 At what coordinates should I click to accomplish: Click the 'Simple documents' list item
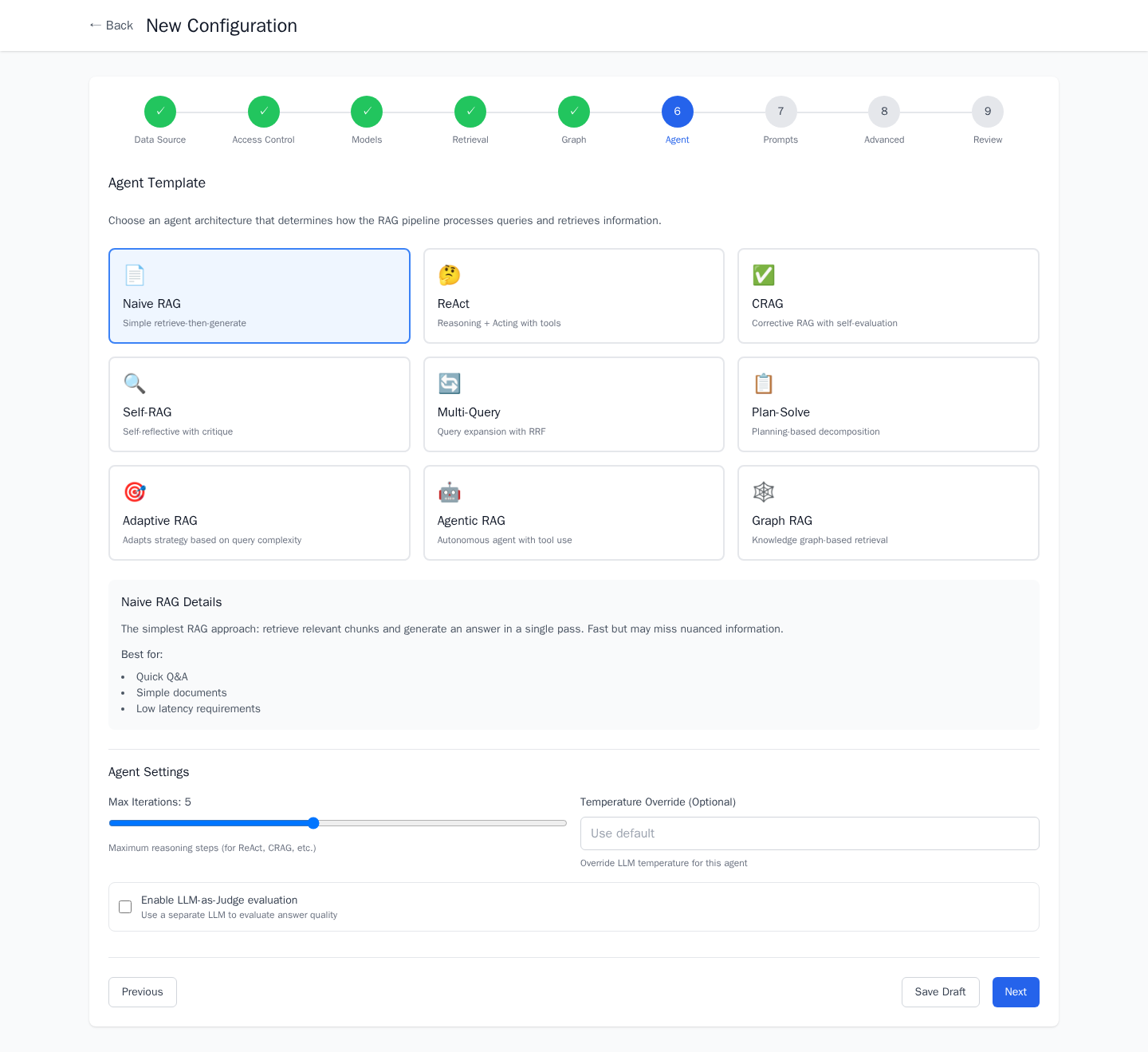coord(182,693)
